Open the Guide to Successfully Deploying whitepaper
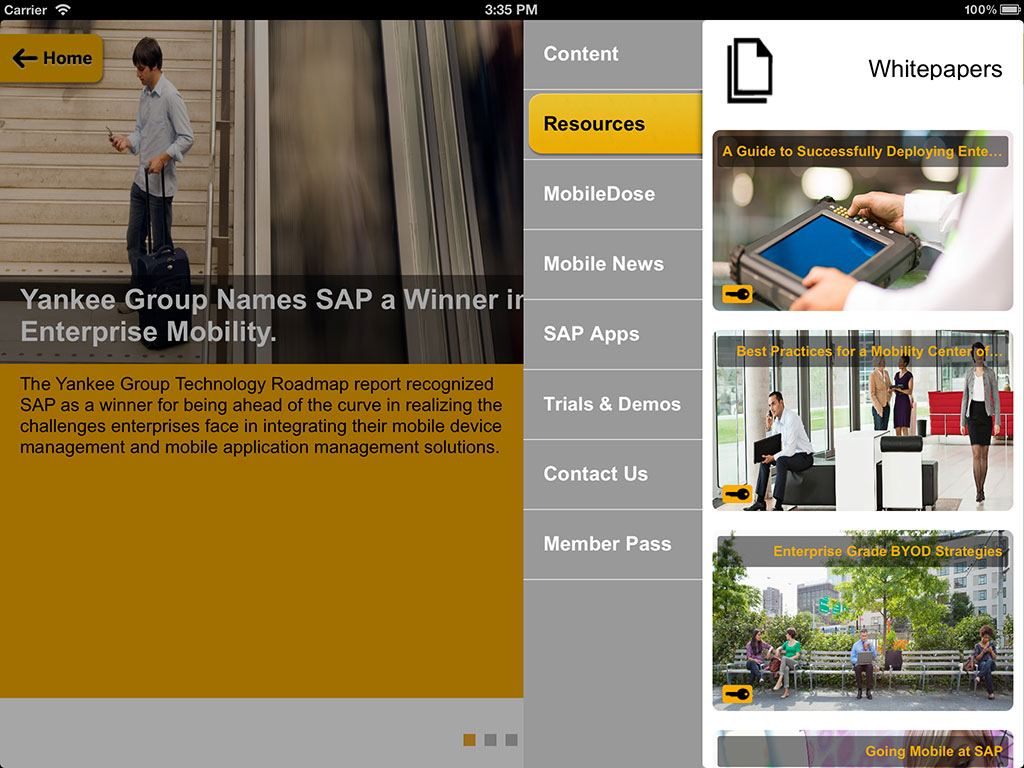Image resolution: width=1024 pixels, height=768 pixels. (x=863, y=221)
